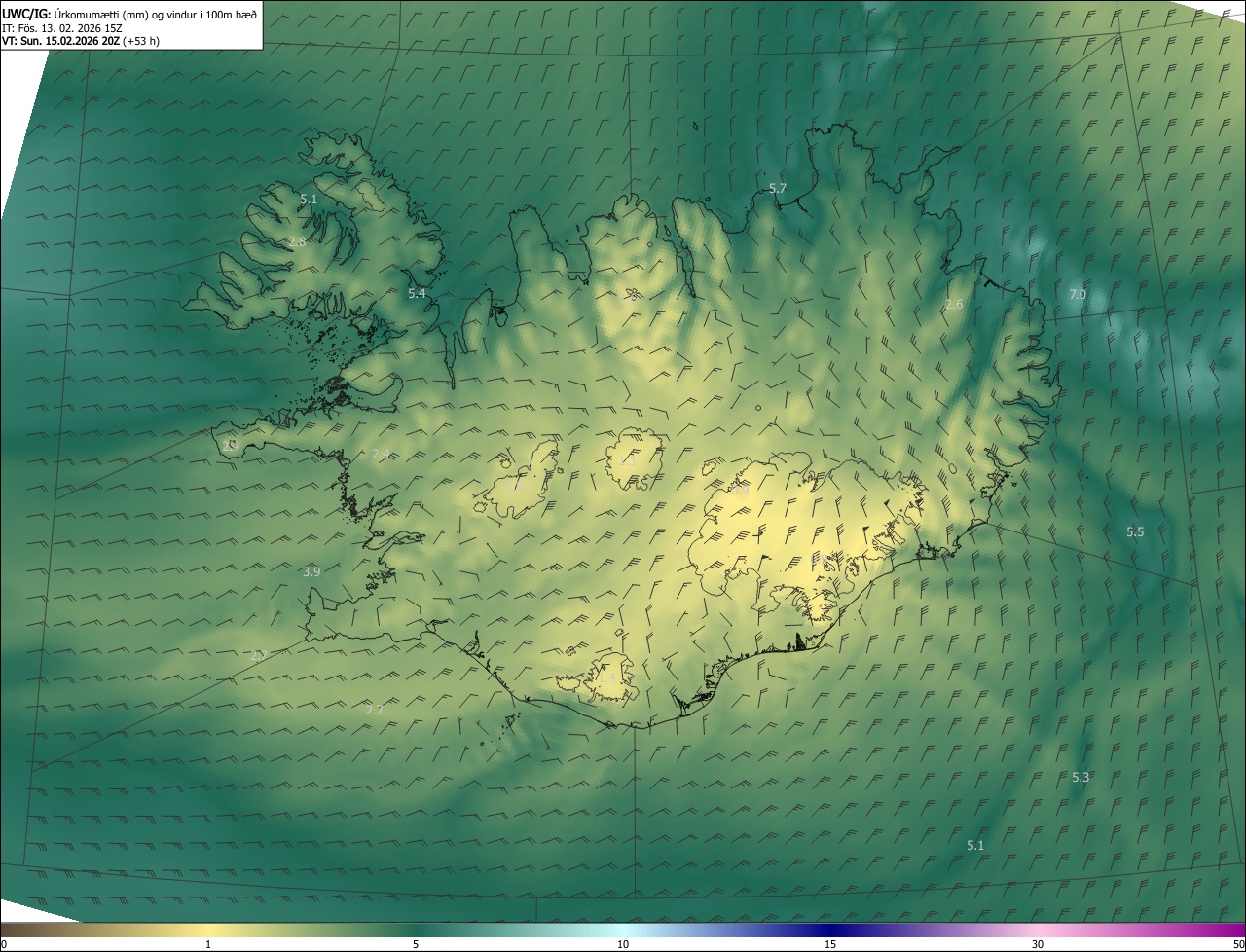Image resolution: width=1246 pixels, height=952 pixels.
Task: Click the 2.6 value in northeast Iceland
Action: (x=954, y=305)
